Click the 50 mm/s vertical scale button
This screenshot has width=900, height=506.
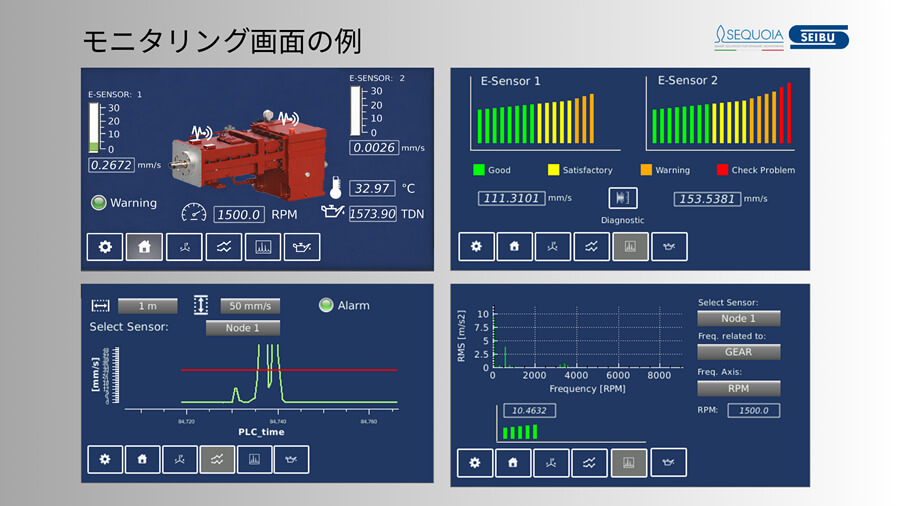[x=250, y=306]
